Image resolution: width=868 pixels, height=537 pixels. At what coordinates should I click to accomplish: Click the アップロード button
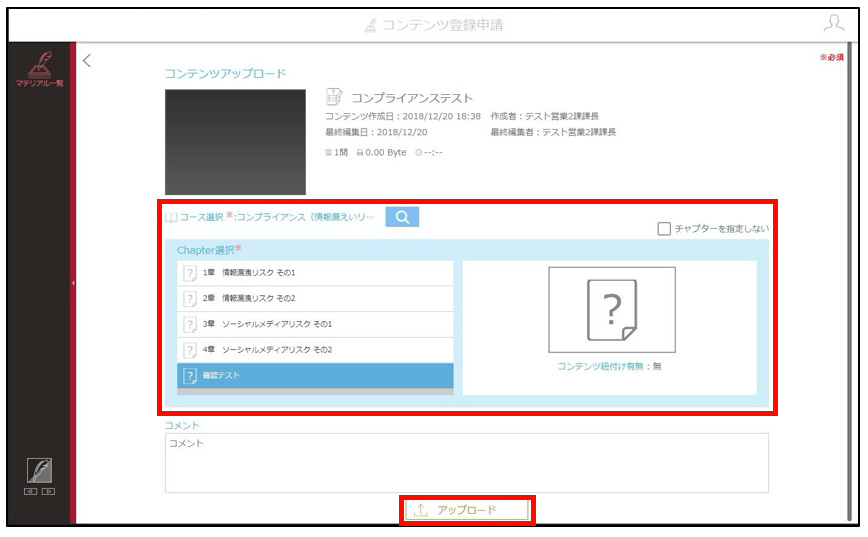pos(467,510)
